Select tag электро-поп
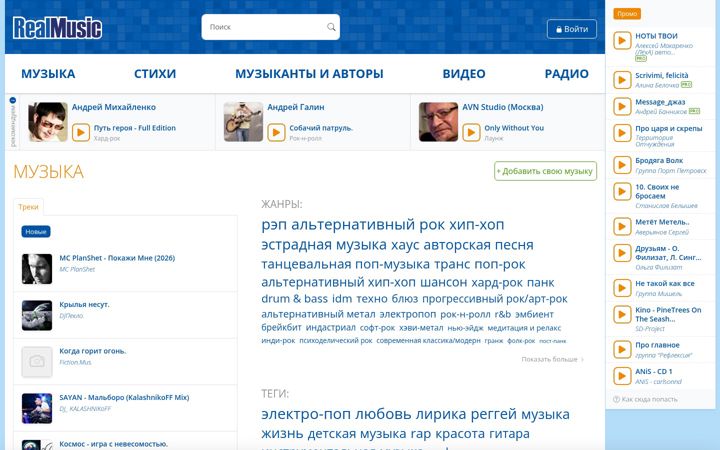Screen dimensions: 720x450 [306, 414]
